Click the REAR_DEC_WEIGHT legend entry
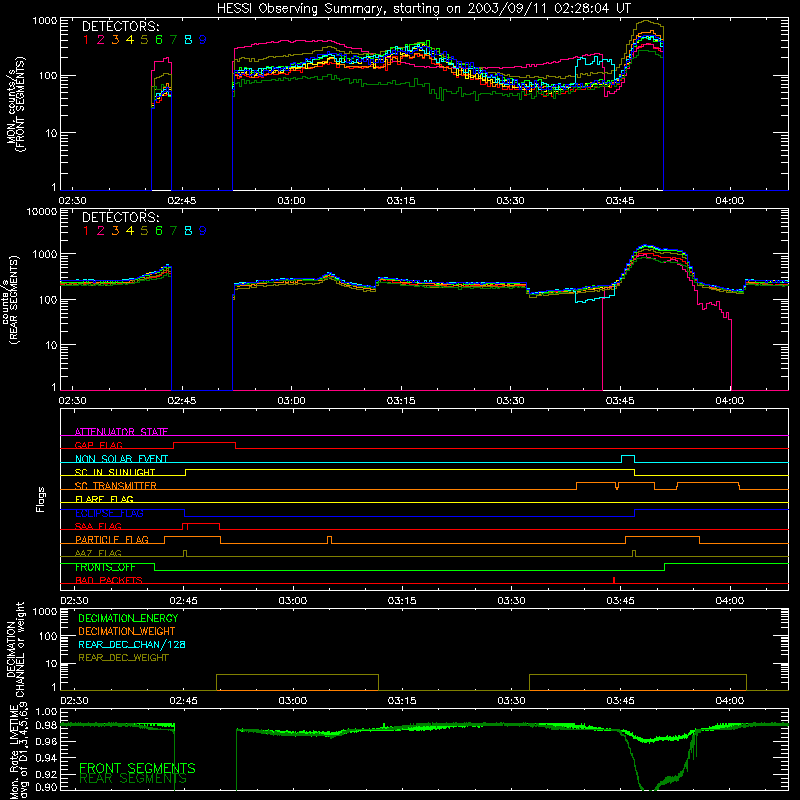The image size is (800, 800). (x=123, y=658)
